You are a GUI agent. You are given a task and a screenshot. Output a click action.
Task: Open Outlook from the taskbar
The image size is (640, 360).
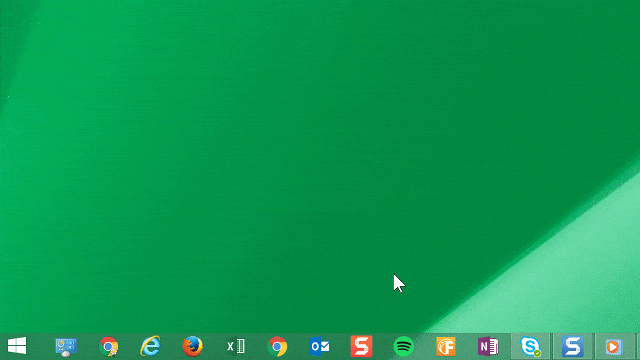tap(319, 347)
